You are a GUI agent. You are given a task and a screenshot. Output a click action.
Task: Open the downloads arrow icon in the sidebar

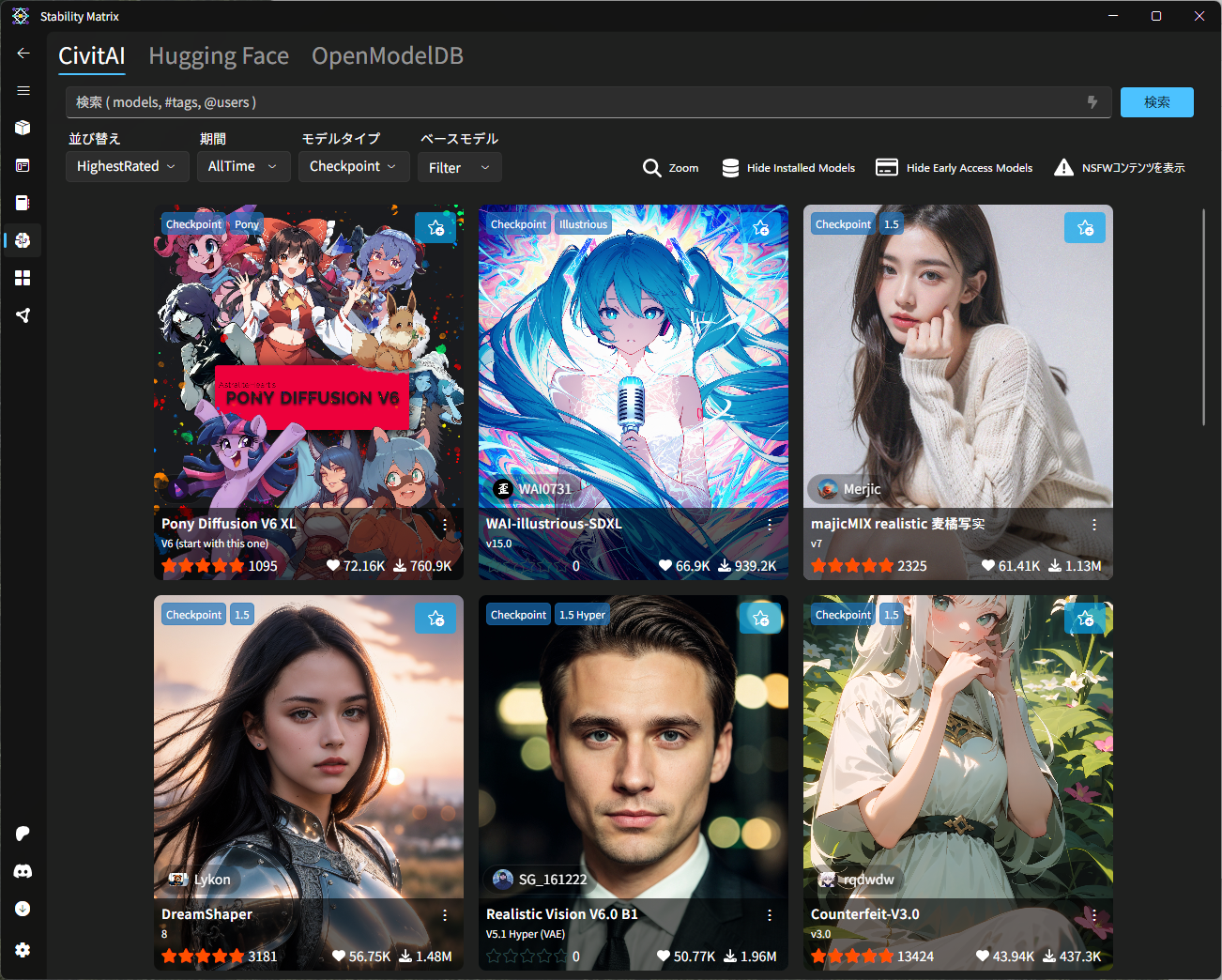pyautogui.click(x=23, y=909)
